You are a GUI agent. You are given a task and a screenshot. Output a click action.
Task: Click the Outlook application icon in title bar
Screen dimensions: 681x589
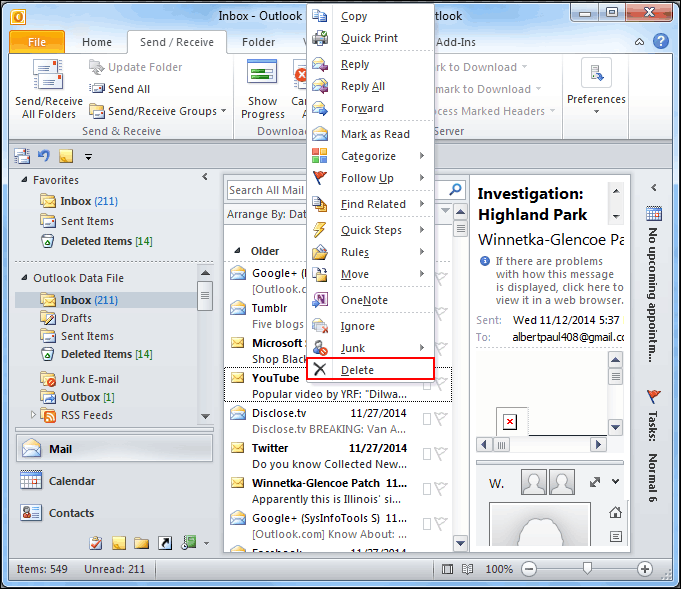tap(18, 17)
